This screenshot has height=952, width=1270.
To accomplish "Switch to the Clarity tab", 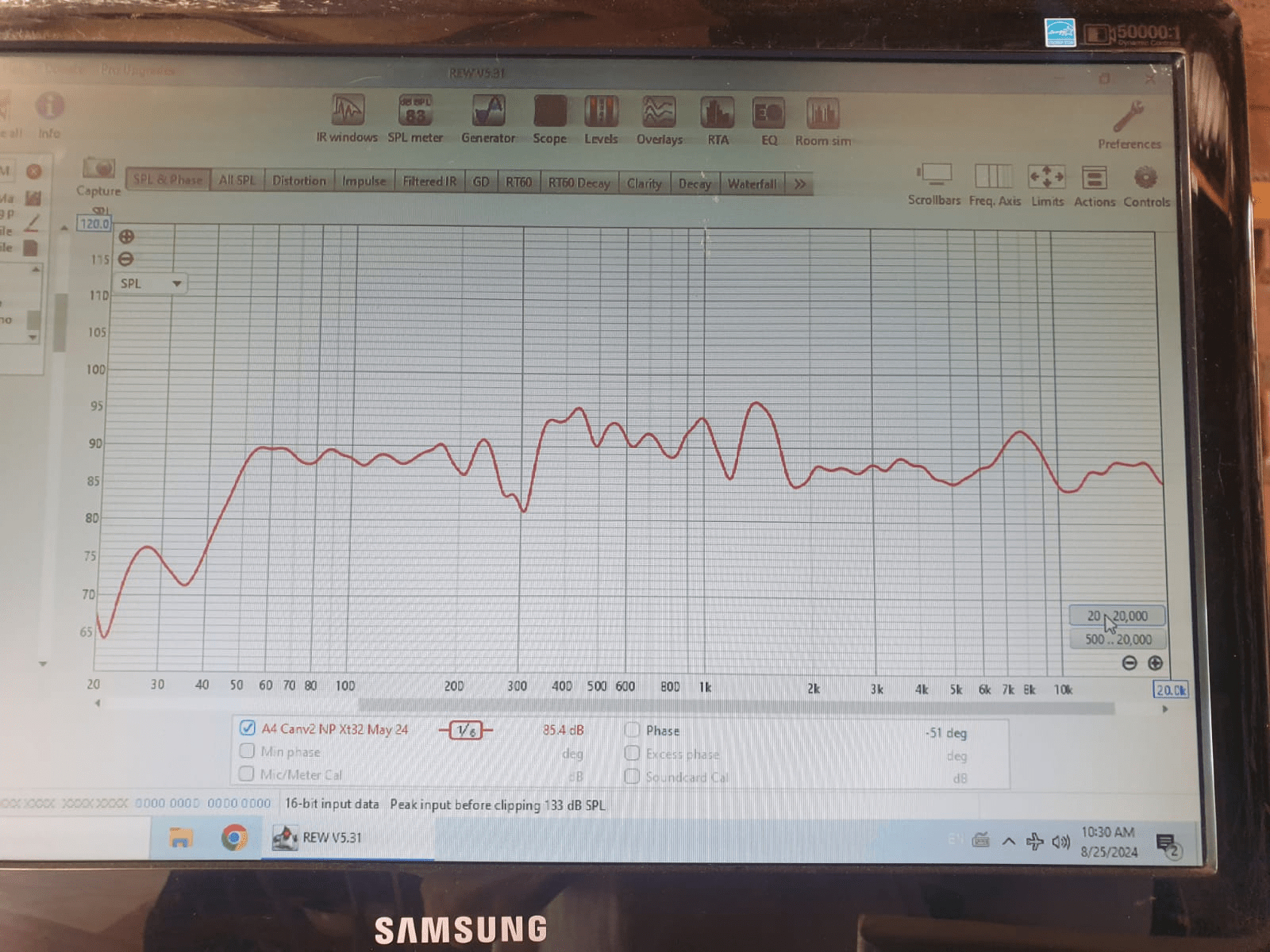I will click(644, 183).
